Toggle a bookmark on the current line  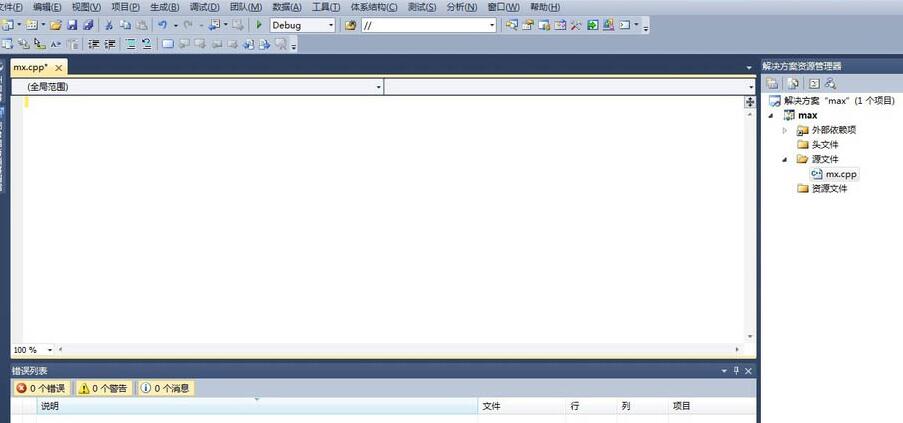pos(168,44)
